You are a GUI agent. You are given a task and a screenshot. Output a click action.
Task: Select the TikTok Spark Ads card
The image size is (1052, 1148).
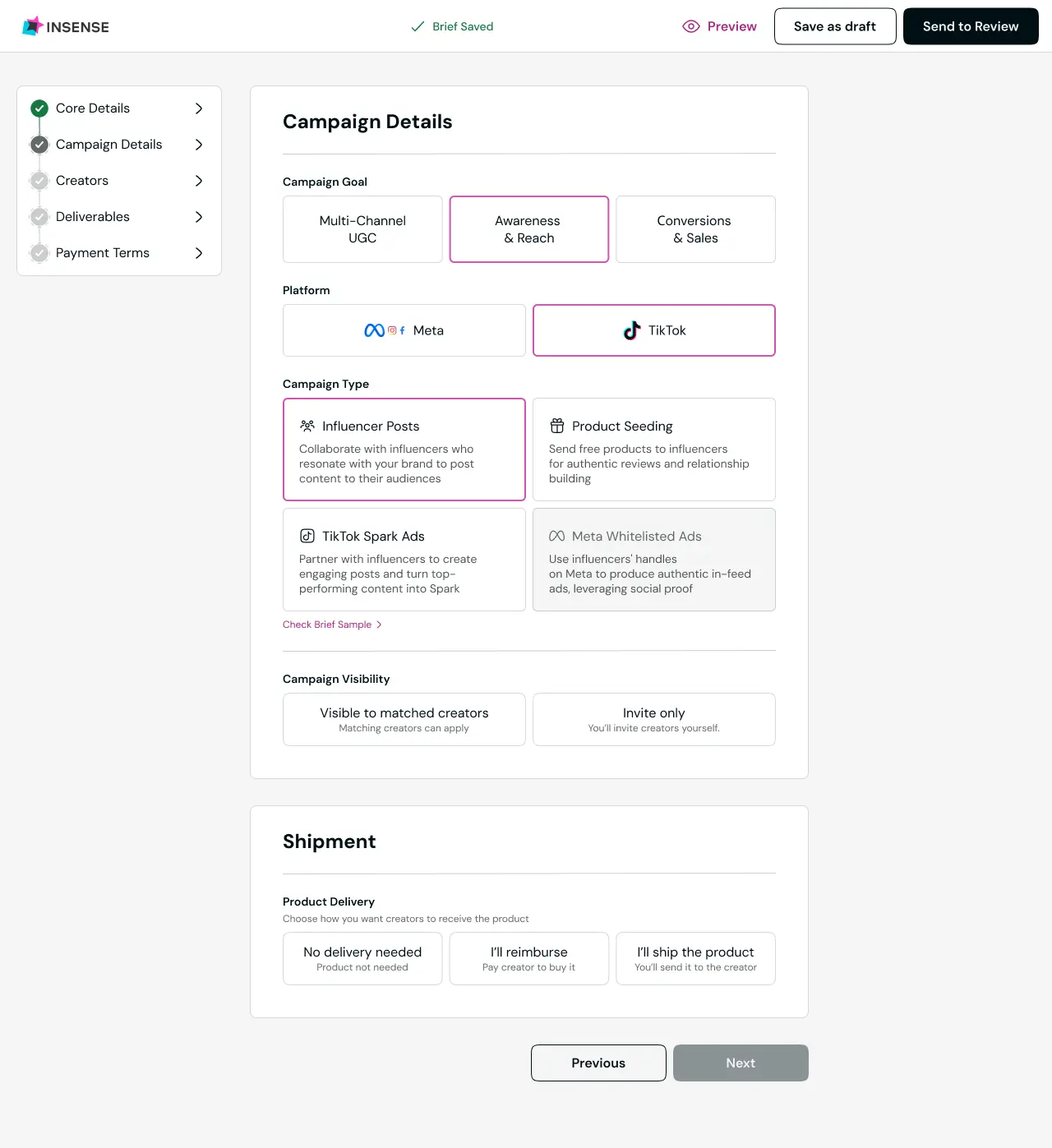tap(404, 560)
